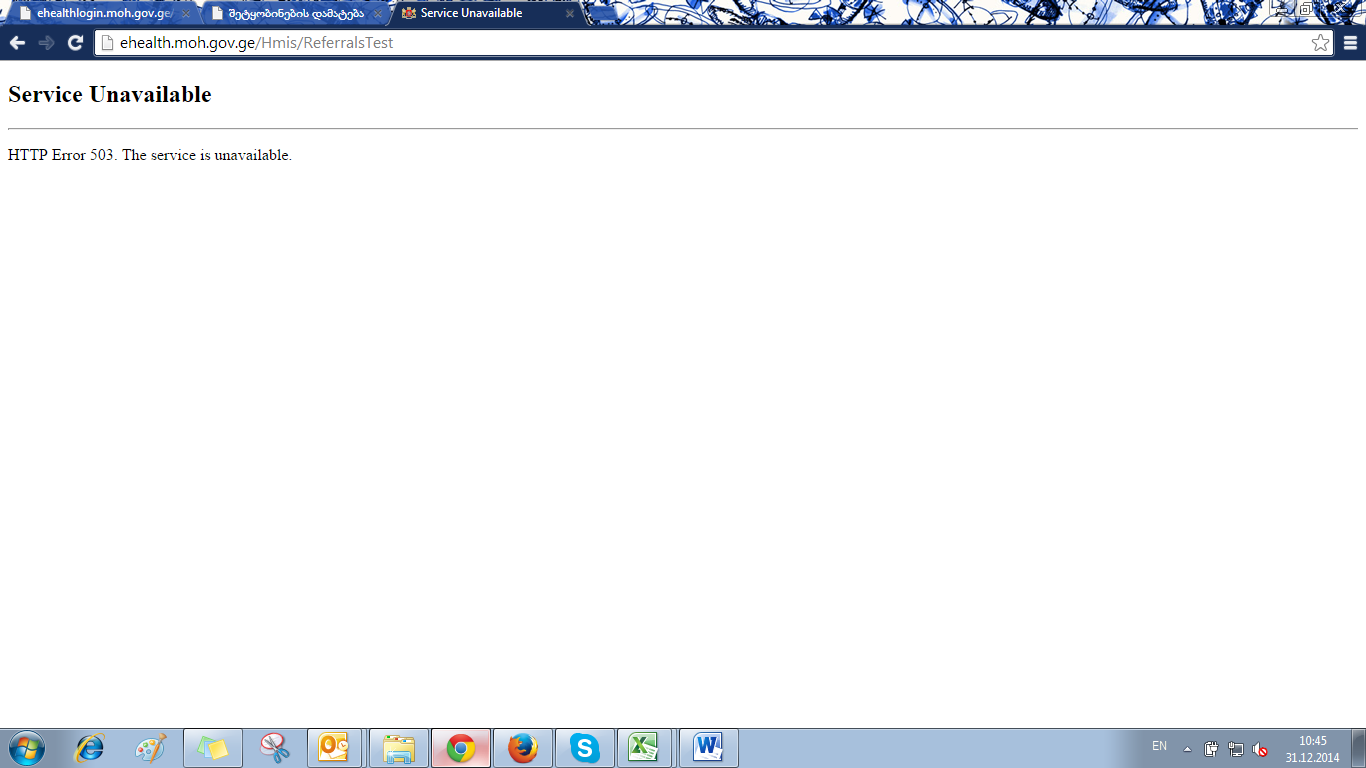This screenshot has width=1366, height=768.
Task: Close the Service Unavailable tab
Action: point(570,14)
